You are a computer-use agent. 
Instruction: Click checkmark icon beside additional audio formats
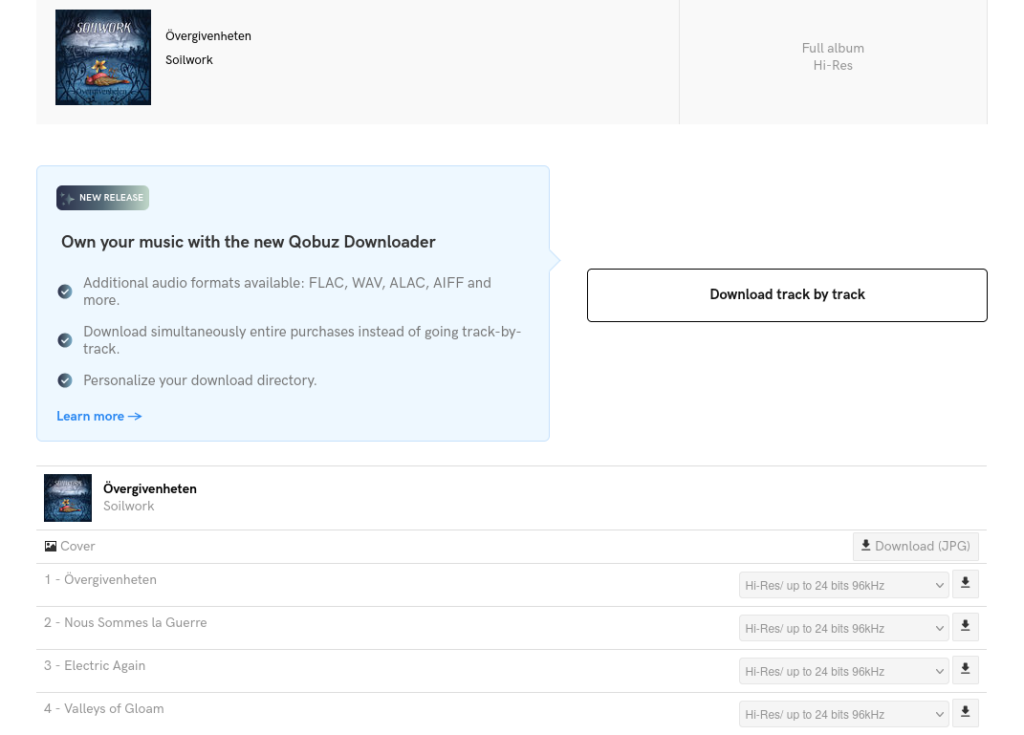(x=65, y=291)
